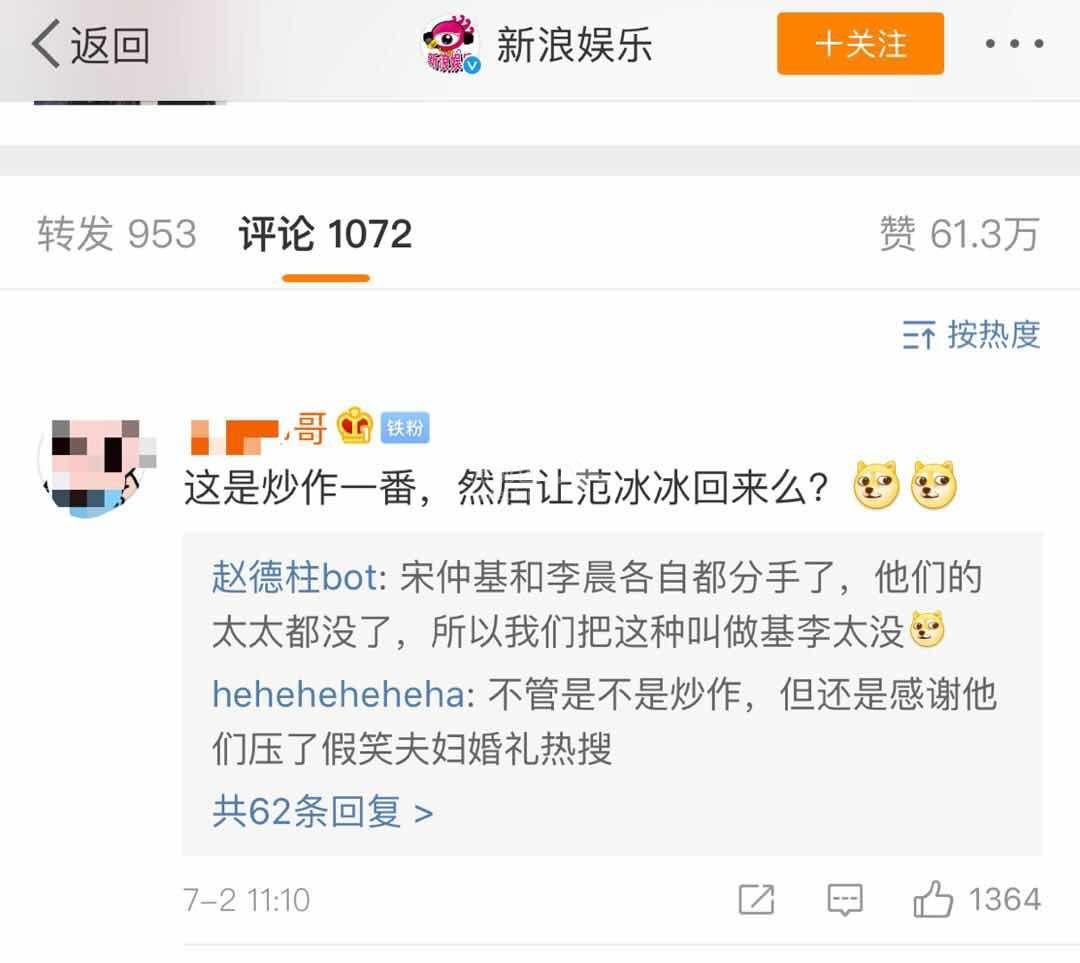1080x963 pixels.
Task: Open 新浪娱乐 profile avatar in header
Action: tap(451, 45)
